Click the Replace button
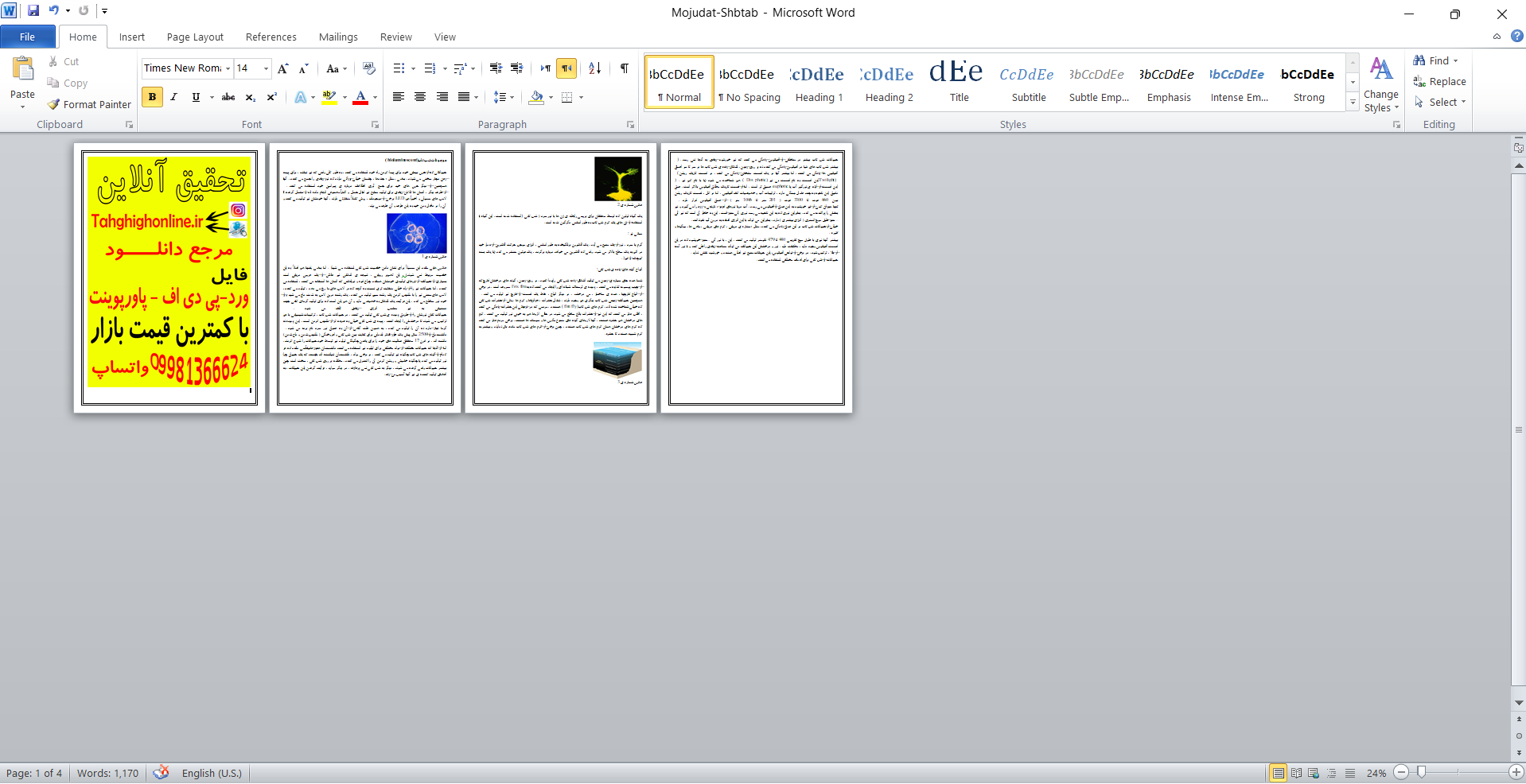Viewport: 1526px width, 784px height. point(1440,81)
